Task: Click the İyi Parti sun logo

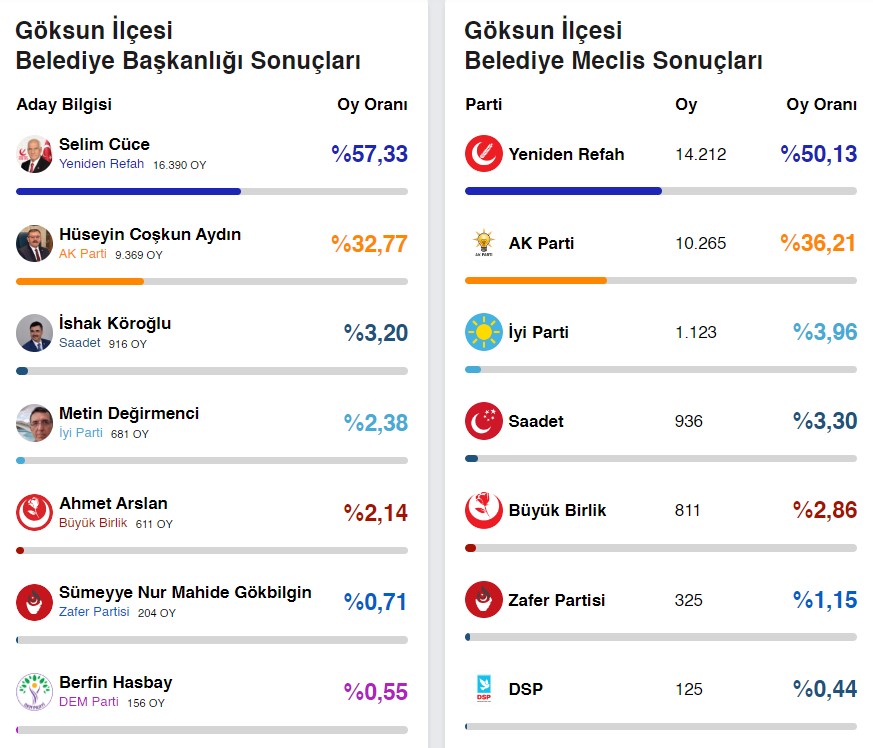Action: point(484,332)
